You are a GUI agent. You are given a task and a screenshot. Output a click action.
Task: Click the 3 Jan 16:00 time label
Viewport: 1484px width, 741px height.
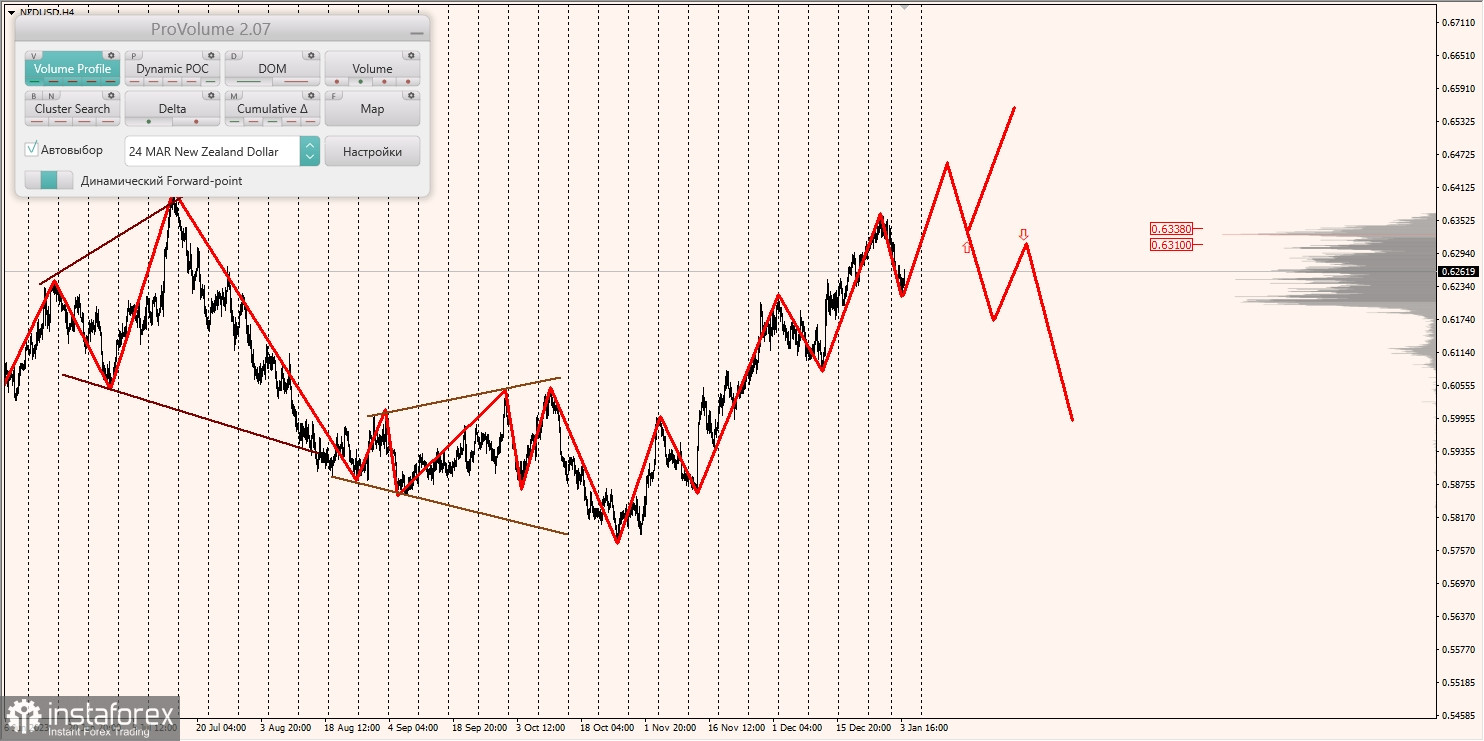[924, 728]
